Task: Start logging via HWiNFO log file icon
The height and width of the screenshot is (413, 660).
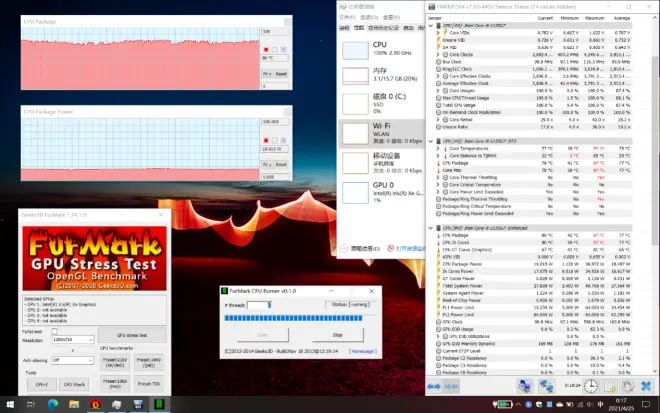Action: pyautogui.click(x=609, y=386)
